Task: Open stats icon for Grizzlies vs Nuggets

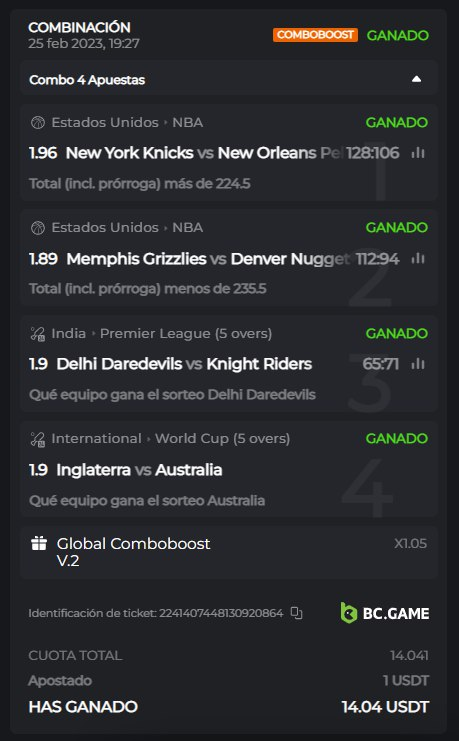Action: (418, 258)
